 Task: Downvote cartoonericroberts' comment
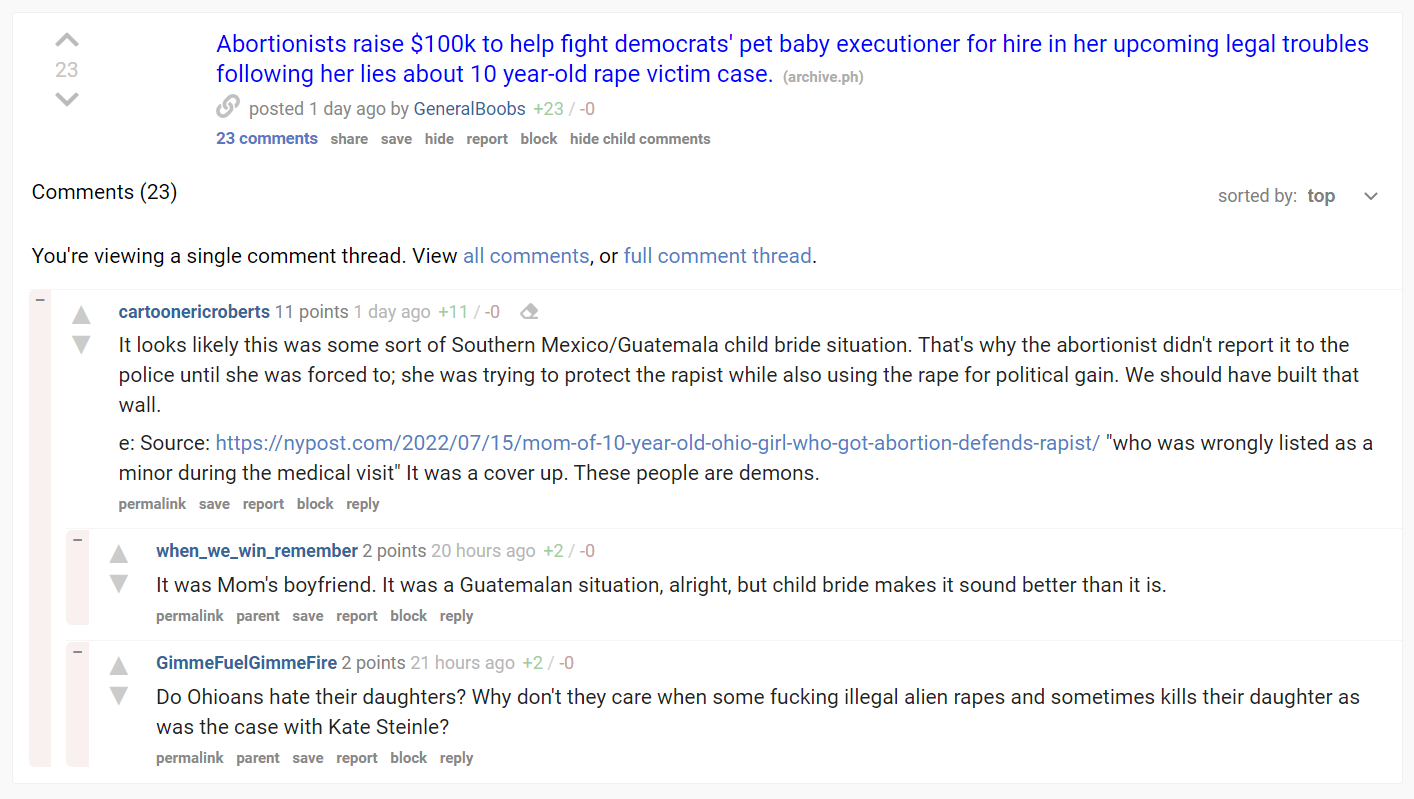tap(81, 345)
